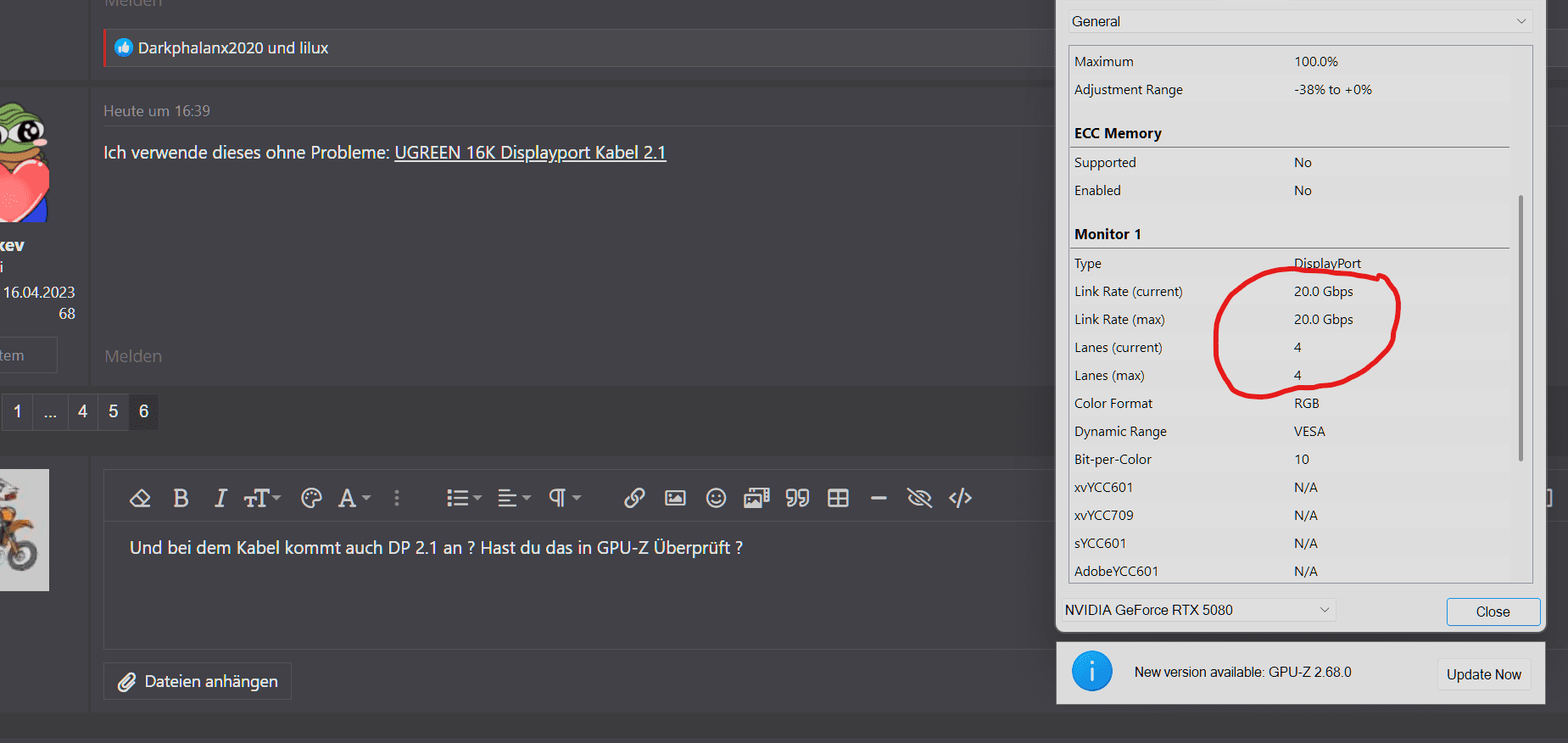Open the UGREEN 16K Displayport Kabel link
Viewport: 1568px width, 743px height.
pos(530,153)
